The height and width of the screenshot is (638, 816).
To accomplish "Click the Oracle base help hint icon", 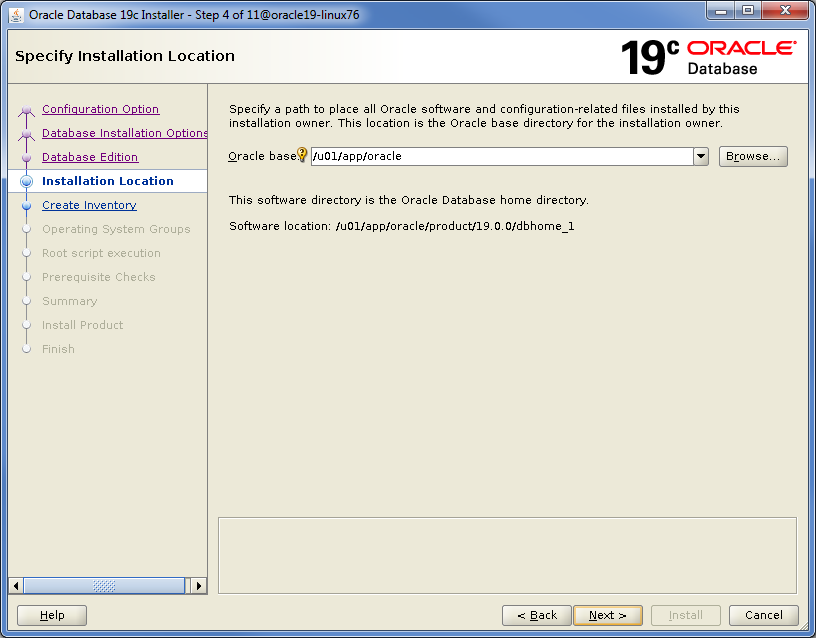I will click(303, 155).
